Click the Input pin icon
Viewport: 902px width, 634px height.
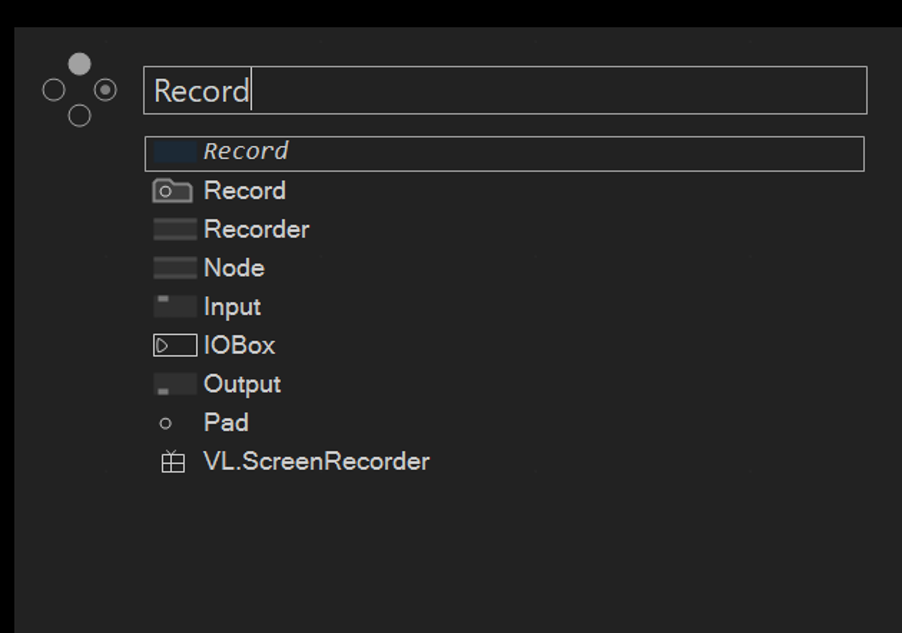point(175,306)
